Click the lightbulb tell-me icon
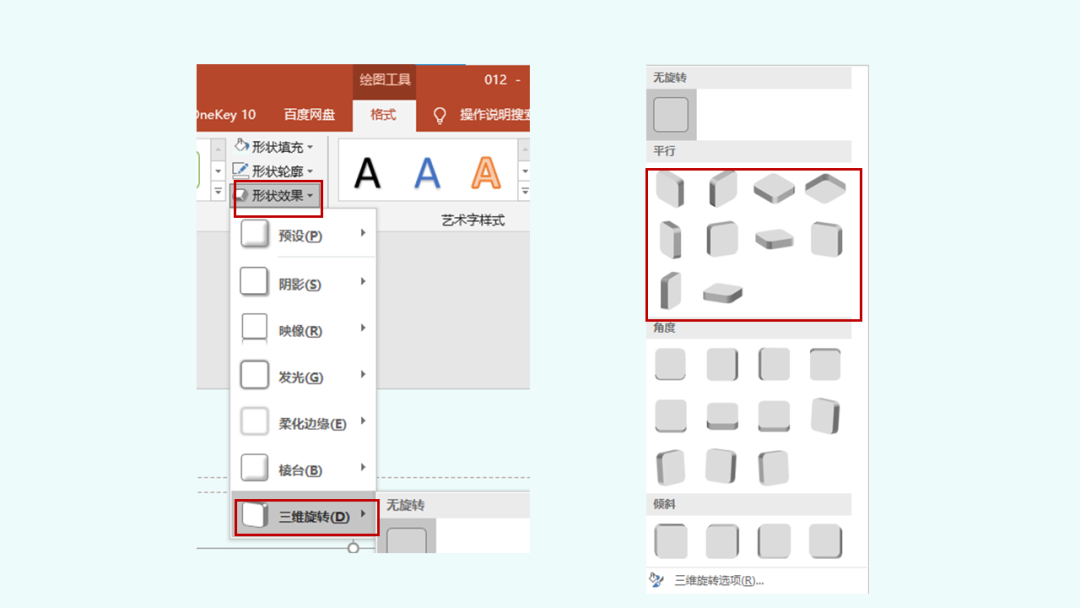Screen dimensions: 1080x608 click(x=439, y=115)
